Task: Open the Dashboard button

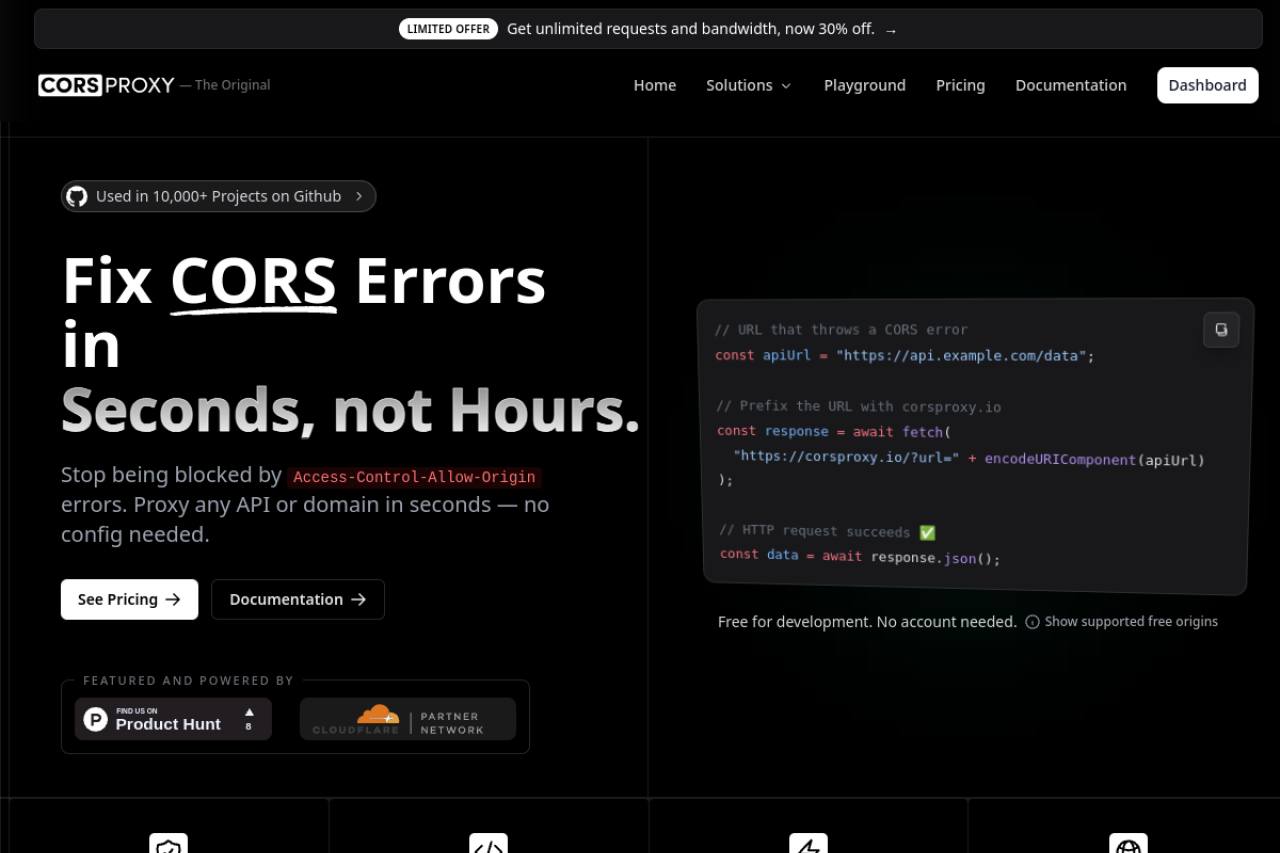Action: click(1208, 85)
